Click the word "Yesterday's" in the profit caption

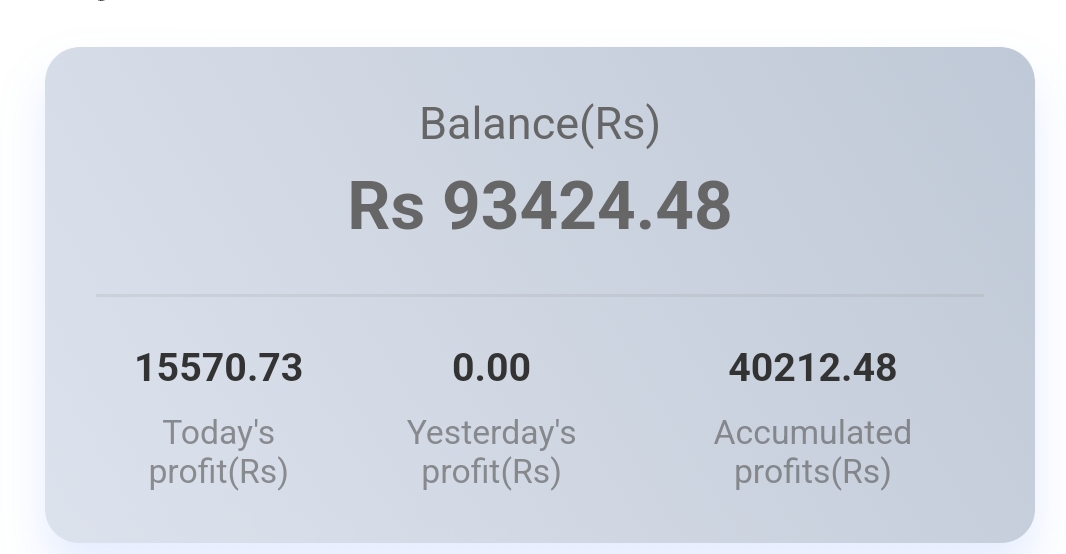pyautogui.click(x=491, y=433)
